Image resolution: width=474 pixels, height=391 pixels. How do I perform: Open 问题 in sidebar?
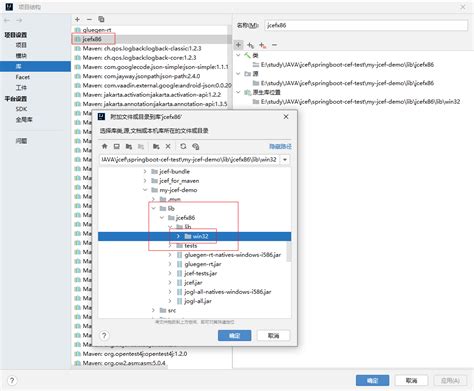click(x=21, y=141)
